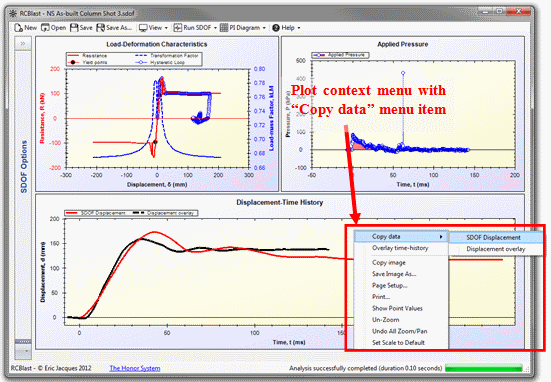Click the PI Diagram grid icon
551x382 pixels.
(224, 27)
